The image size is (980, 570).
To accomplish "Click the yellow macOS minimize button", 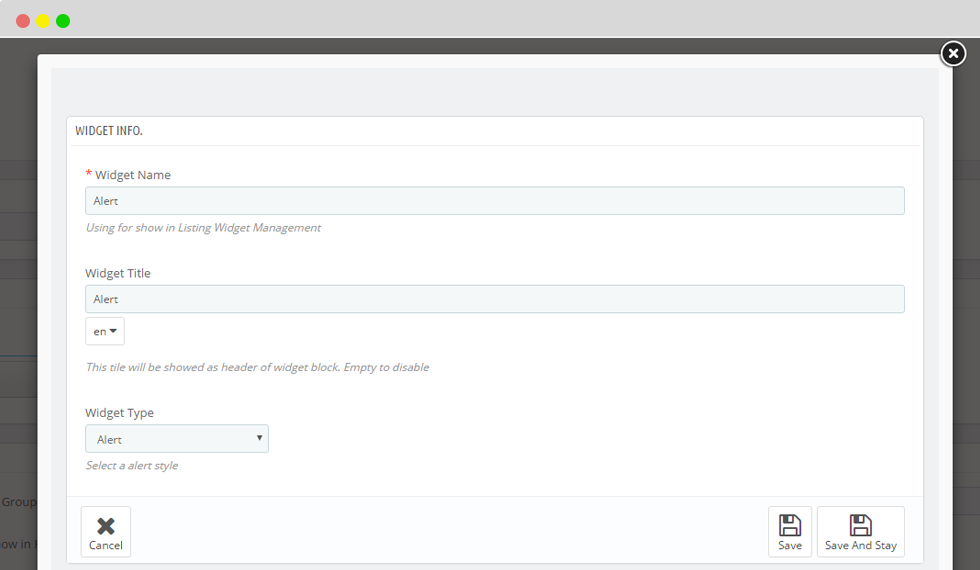I will pos(43,21).
